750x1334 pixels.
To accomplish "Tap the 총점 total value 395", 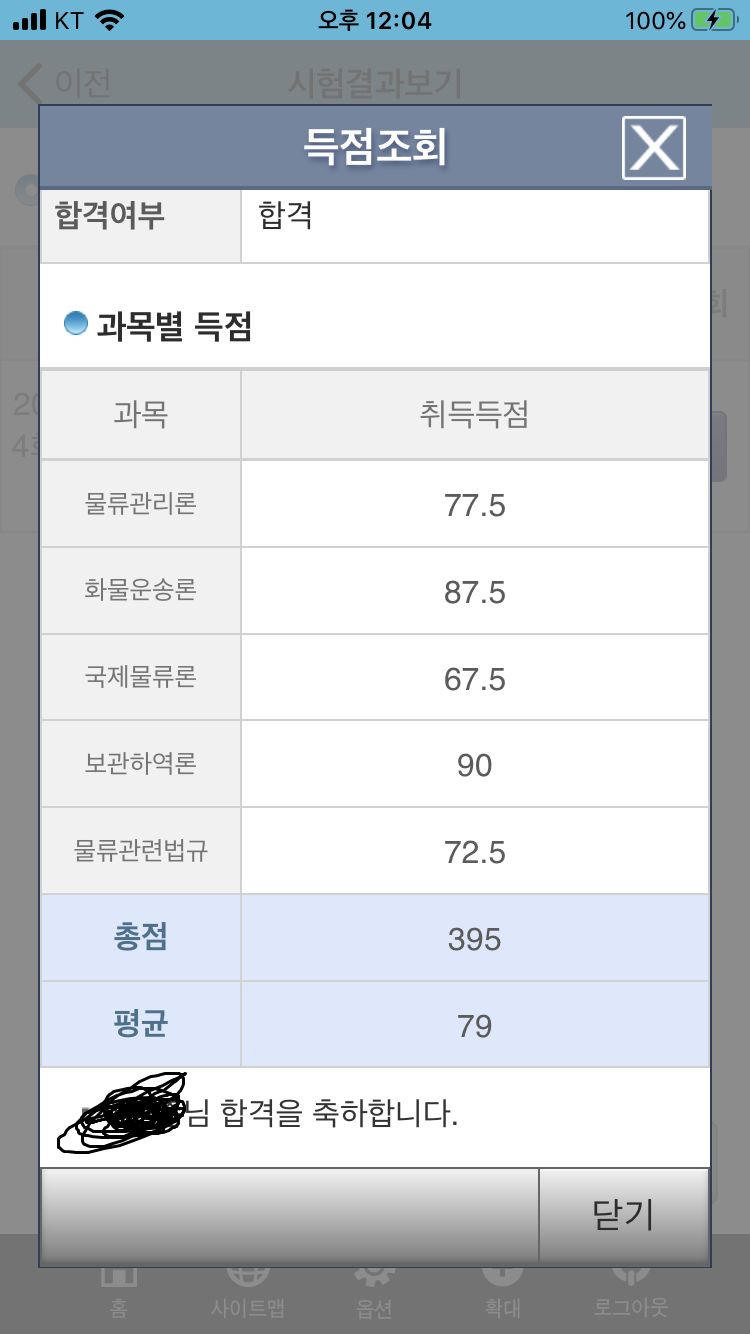I will (x=474, y=939).
